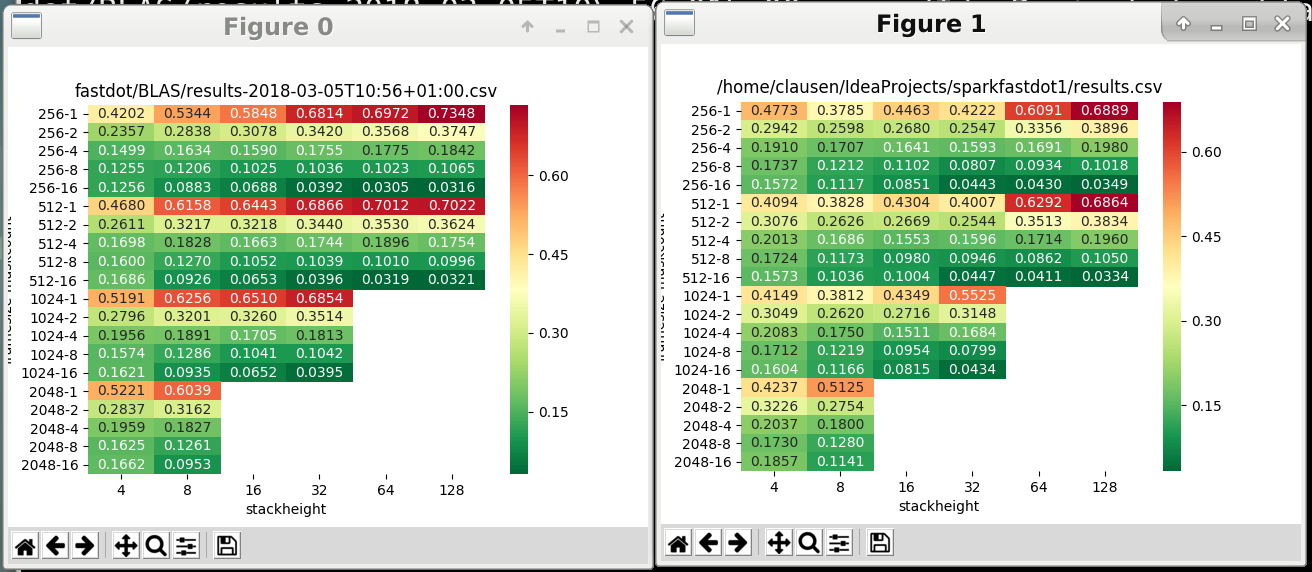Select cell 0.4773 in Figure 1 heatmap
This screenshot has height=572, width=1312.
(774, 111)
